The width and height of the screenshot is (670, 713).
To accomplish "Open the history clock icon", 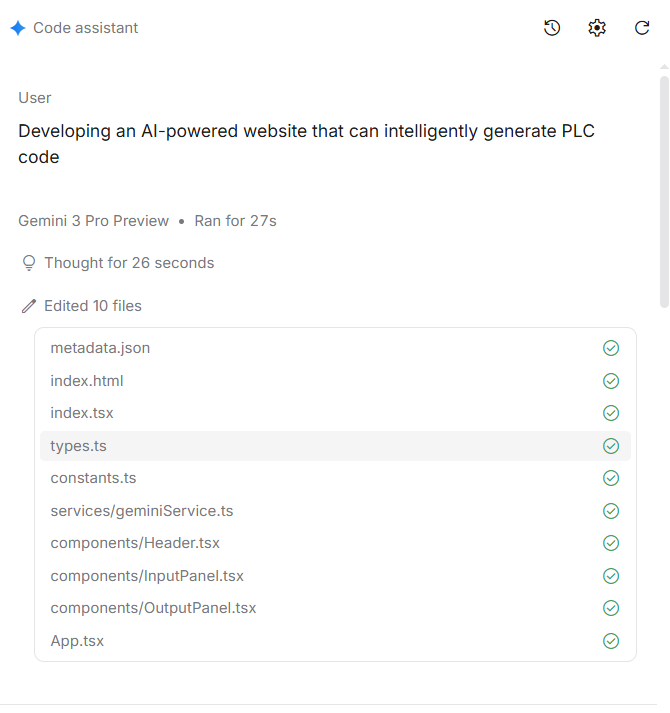I will 552,28.
